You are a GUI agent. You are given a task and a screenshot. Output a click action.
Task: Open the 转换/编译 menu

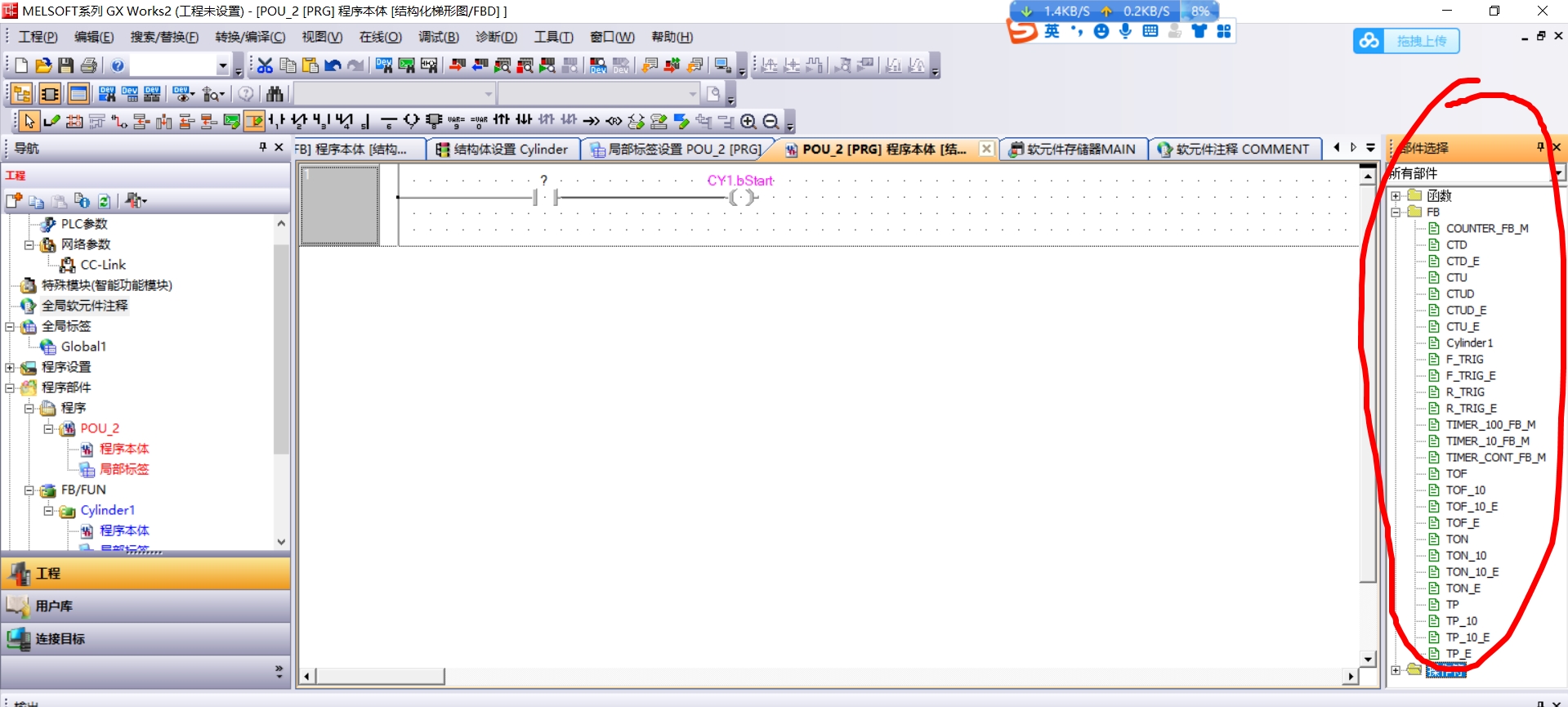(250, 37)
